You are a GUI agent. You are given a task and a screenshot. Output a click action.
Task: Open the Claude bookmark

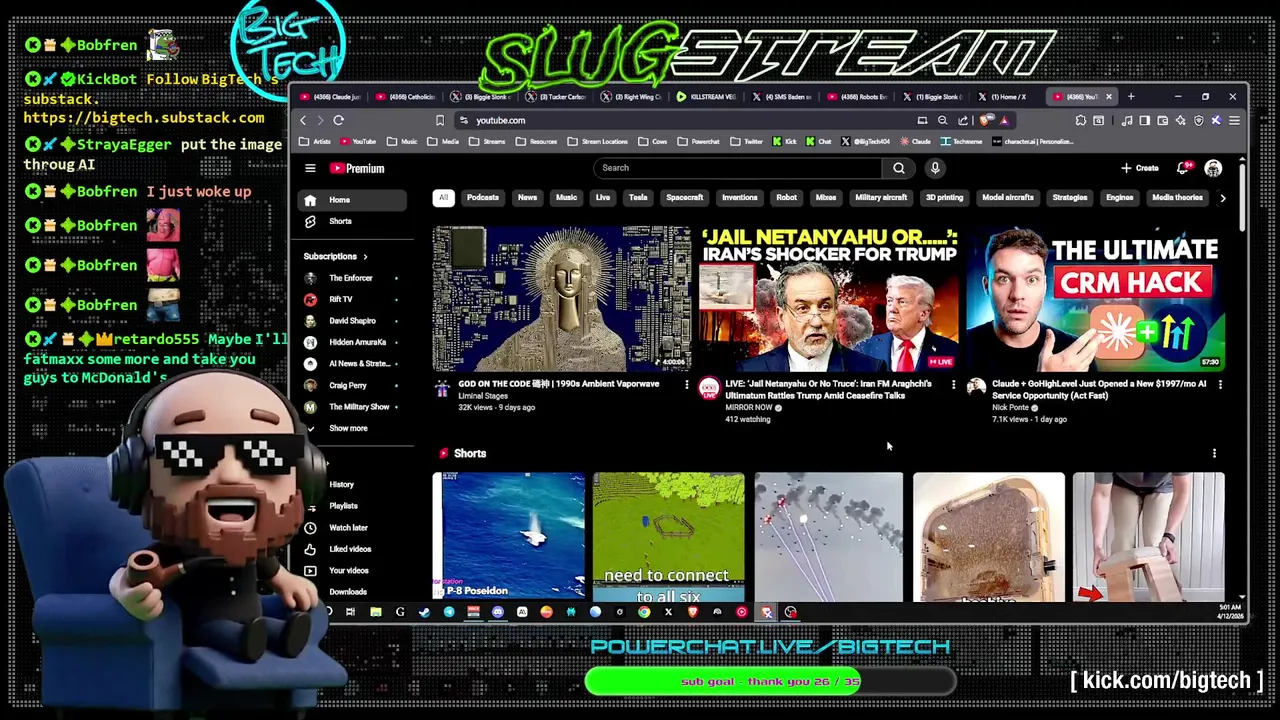tap(914, 142)
